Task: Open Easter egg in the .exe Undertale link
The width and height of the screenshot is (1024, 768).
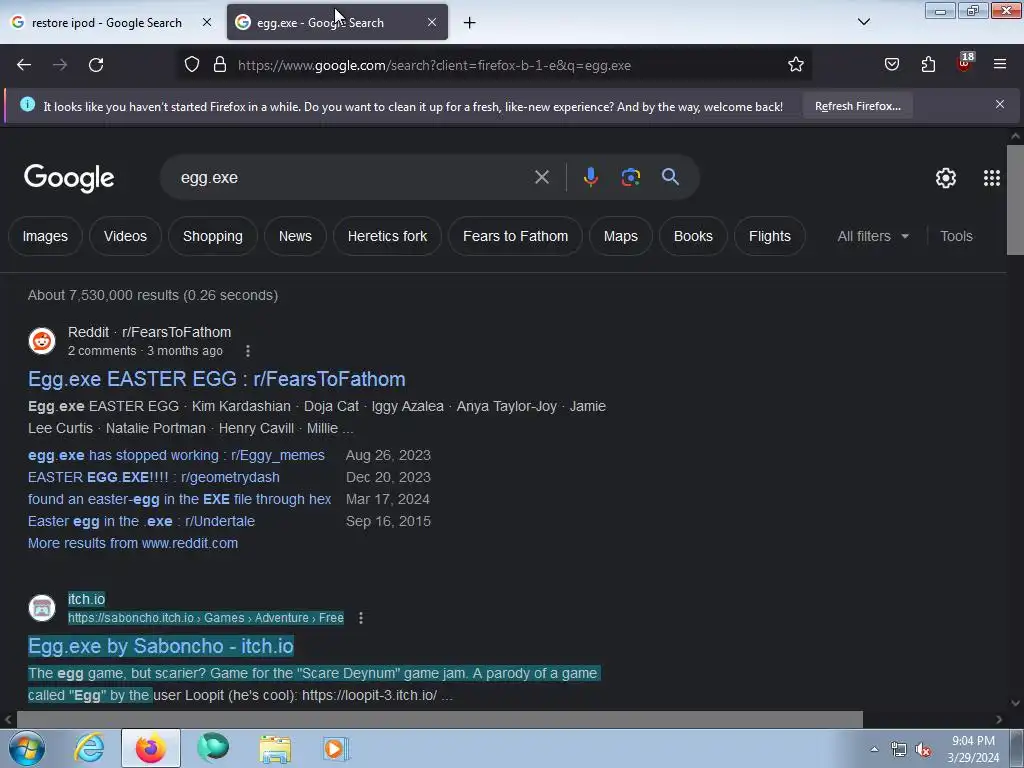Action: tap(141, 522)
